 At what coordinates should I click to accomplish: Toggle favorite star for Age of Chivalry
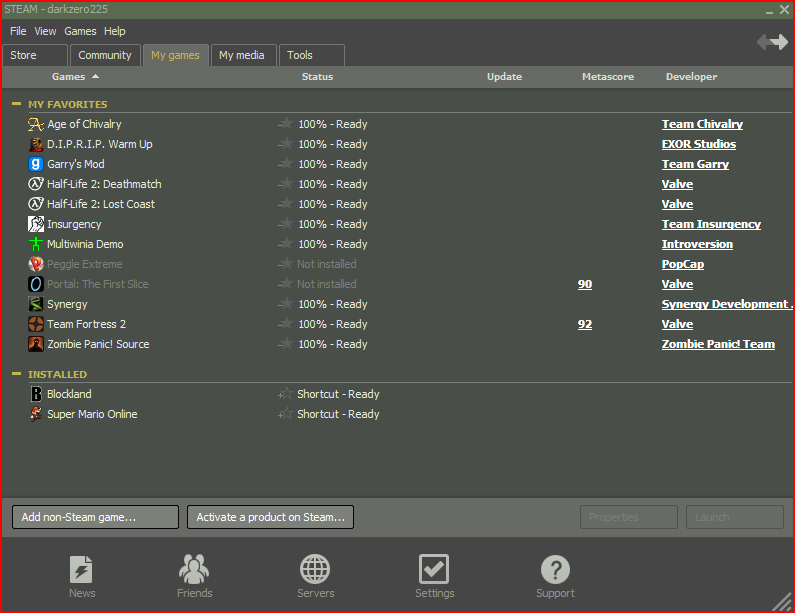286,124
